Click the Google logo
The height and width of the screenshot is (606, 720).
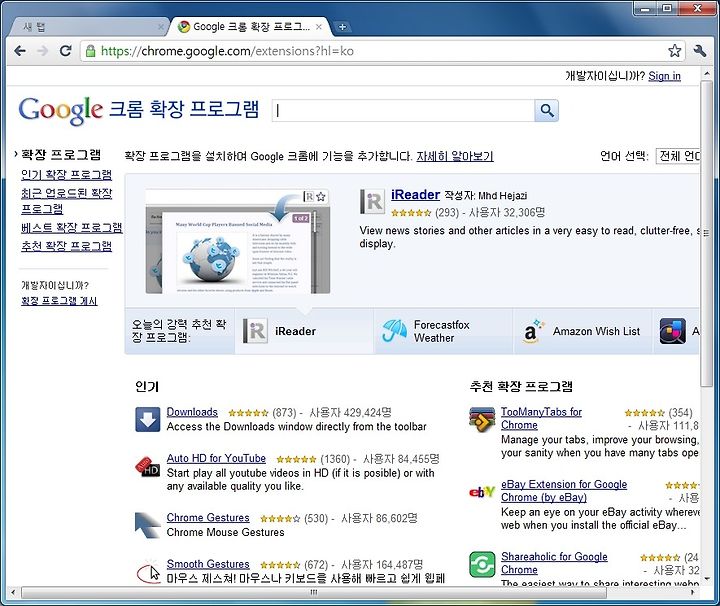(x=60, y=110)
